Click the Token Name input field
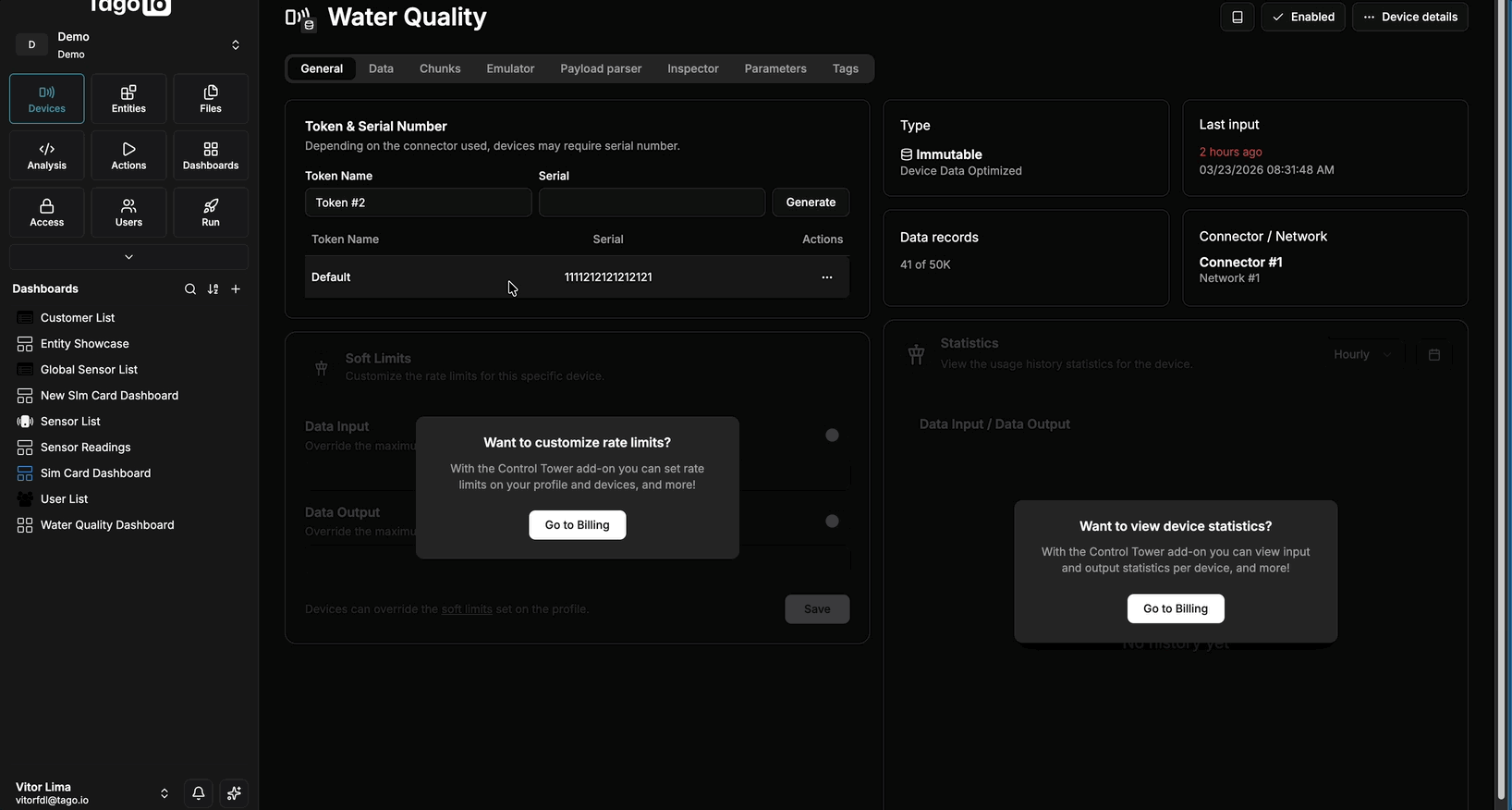Image resolution: width=1512 pixels, height=810 pixels. click(x=418, y=202)
